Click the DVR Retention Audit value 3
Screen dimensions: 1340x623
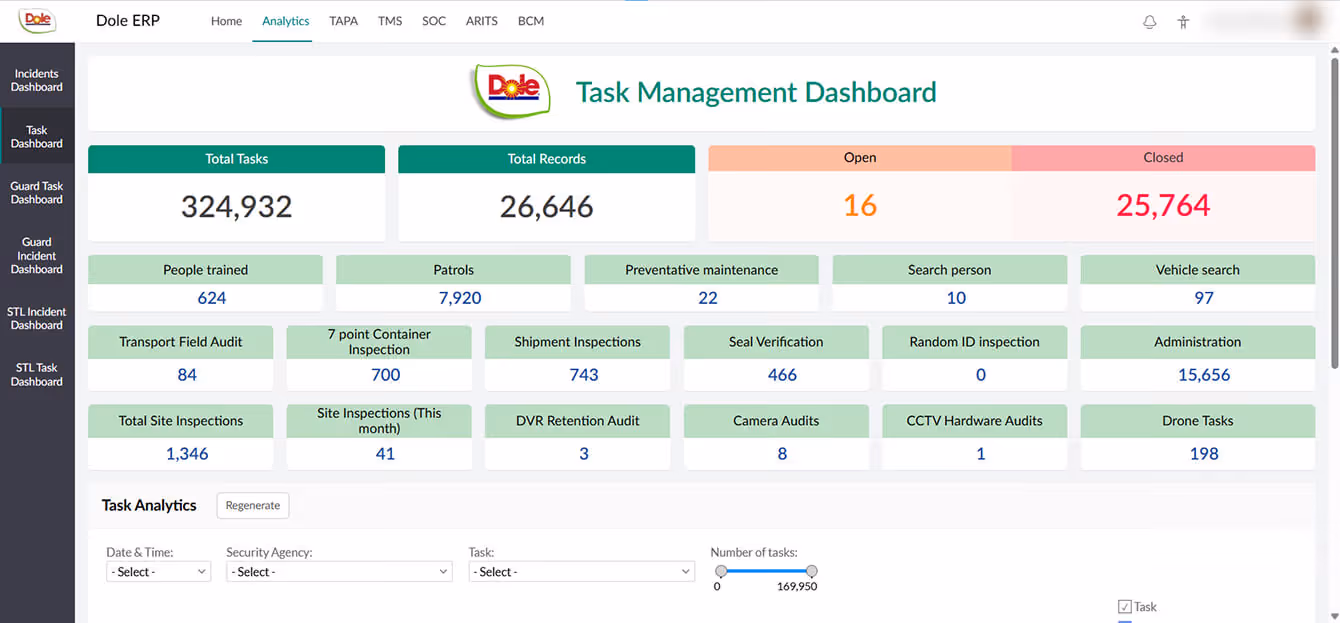(584, 454)
